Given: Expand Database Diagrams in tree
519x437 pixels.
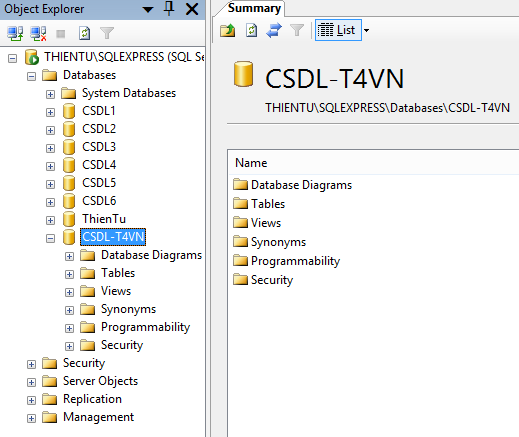Looking at the screenshot, I should (69, 257).
